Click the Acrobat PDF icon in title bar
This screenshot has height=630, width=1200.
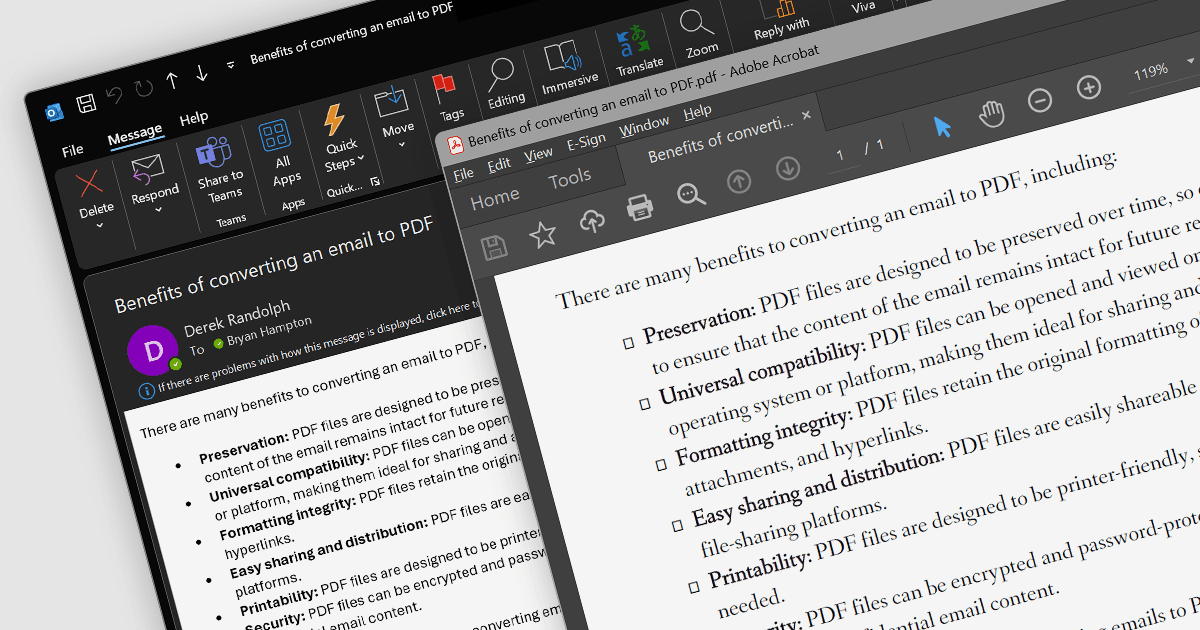pos(455,145)
